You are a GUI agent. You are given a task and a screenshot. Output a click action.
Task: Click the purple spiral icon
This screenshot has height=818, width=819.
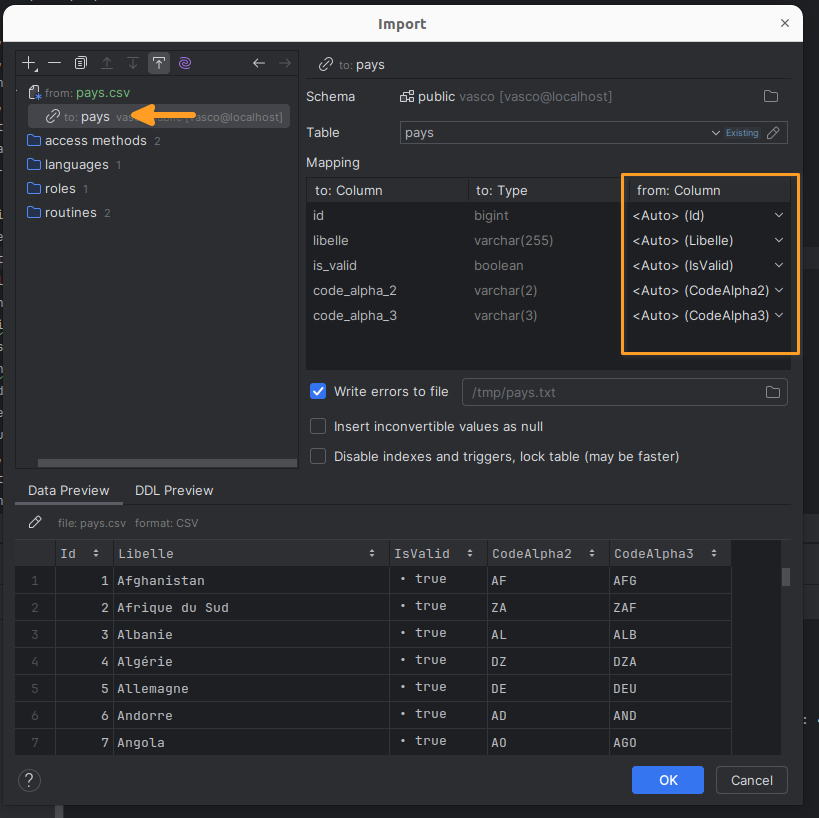[x=185, y=63]
